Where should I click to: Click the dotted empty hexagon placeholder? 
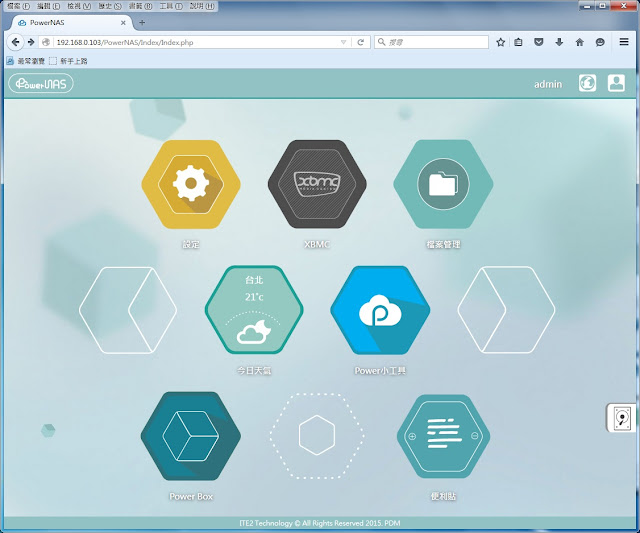(x=317, y=436)
